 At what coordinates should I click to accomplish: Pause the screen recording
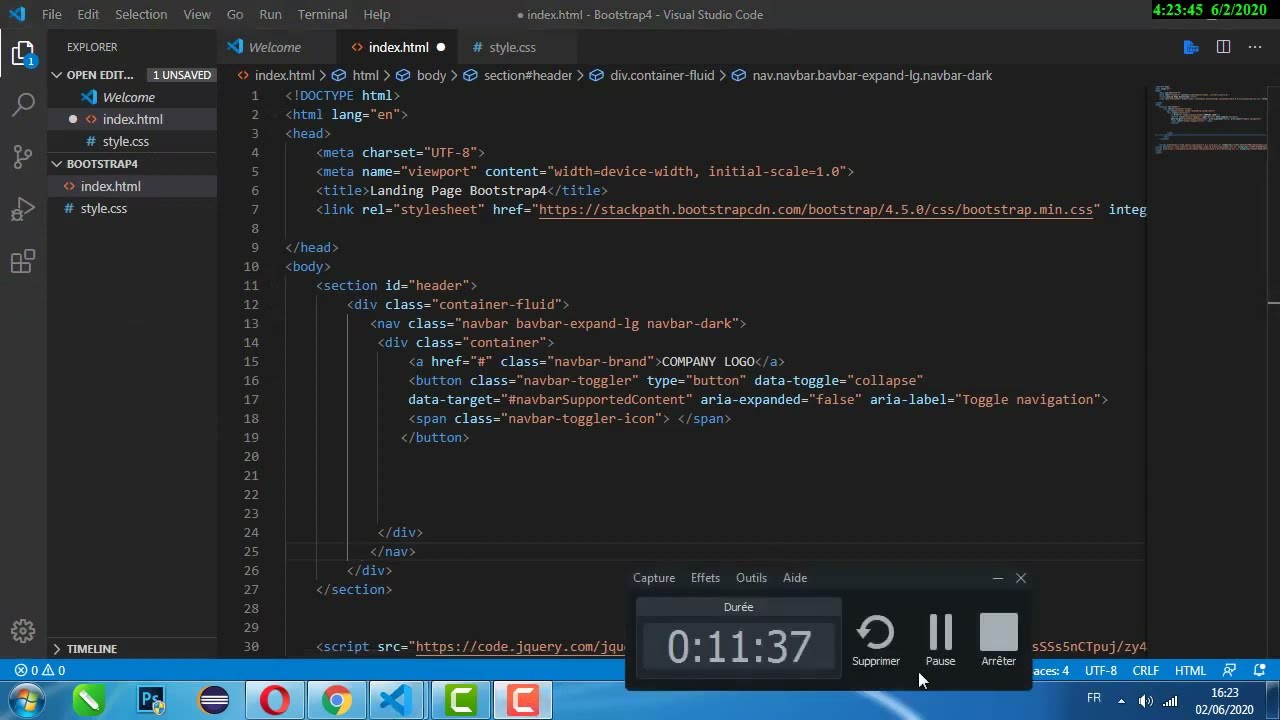click(940, 640)
